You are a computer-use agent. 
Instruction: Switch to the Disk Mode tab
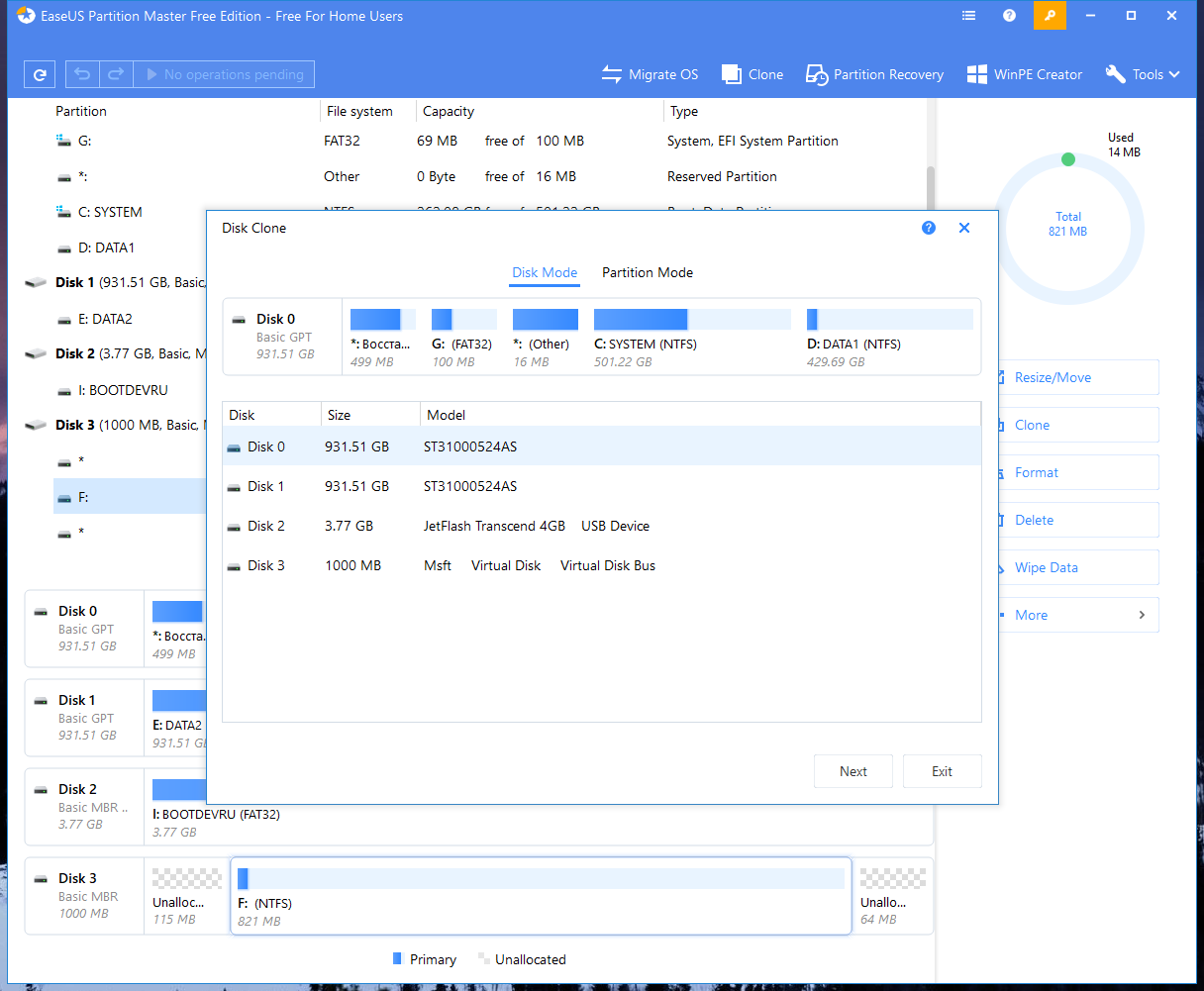point(545,272)
